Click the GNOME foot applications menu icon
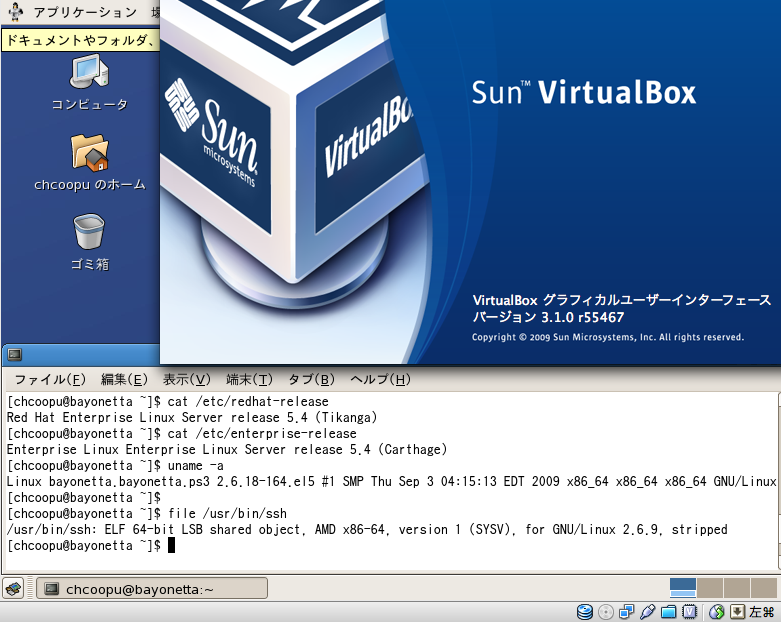 coord(16,11)
